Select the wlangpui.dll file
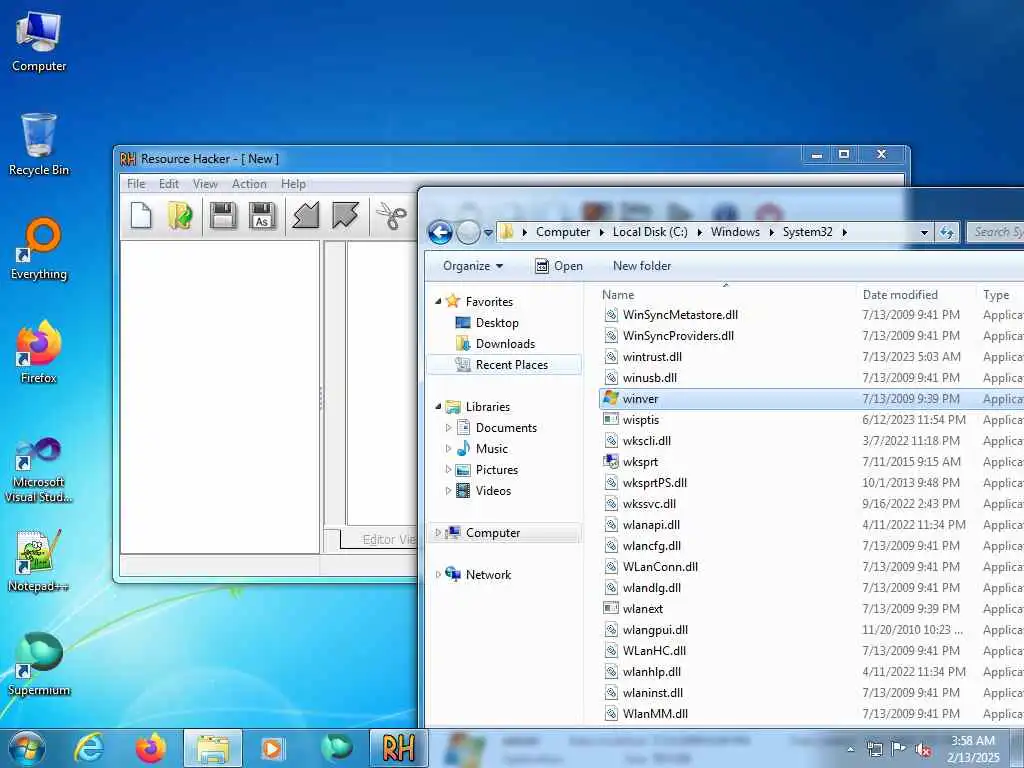This screenshot has height=768, width=1024. pos(655,630)
